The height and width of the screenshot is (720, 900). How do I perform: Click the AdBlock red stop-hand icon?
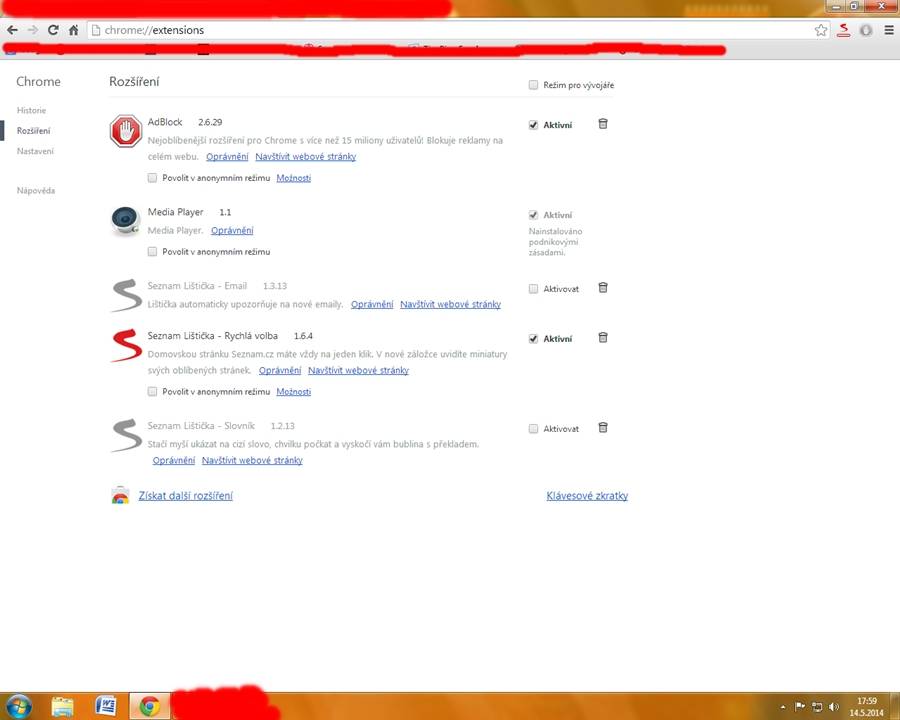pyautogui.click(x=126, y=131)
